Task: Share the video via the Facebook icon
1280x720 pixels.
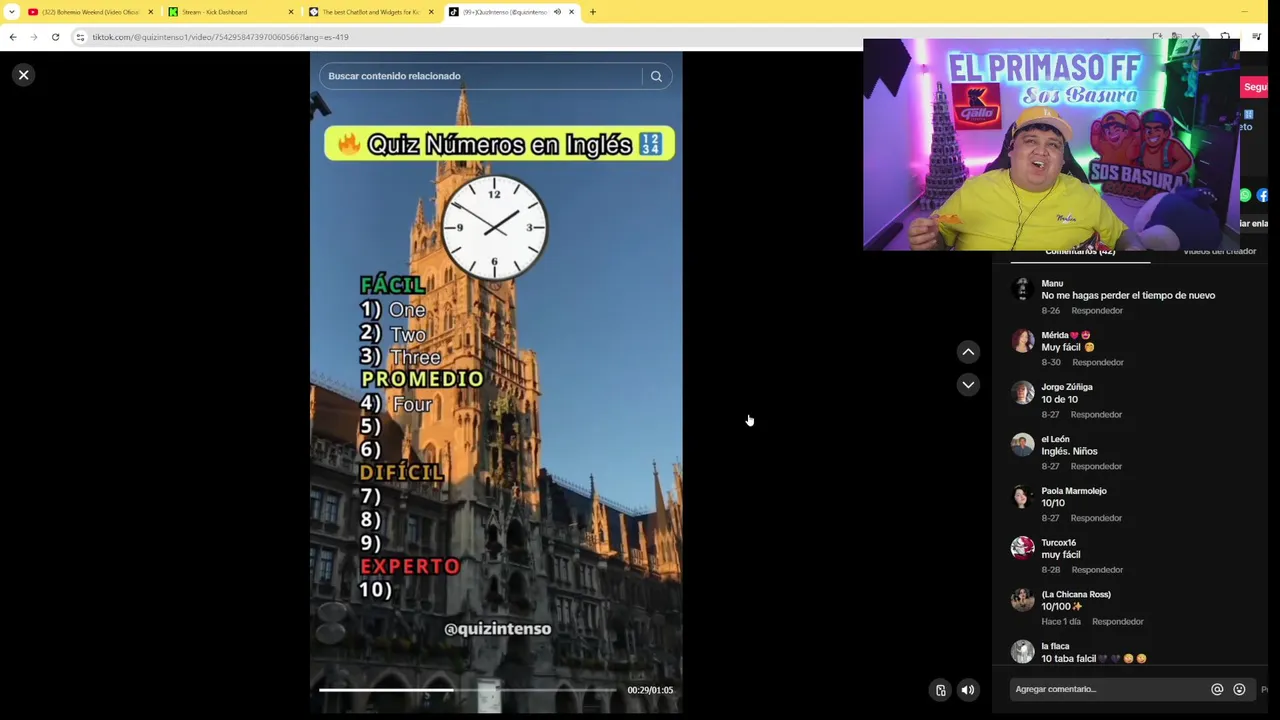Action: point(1262,196)
